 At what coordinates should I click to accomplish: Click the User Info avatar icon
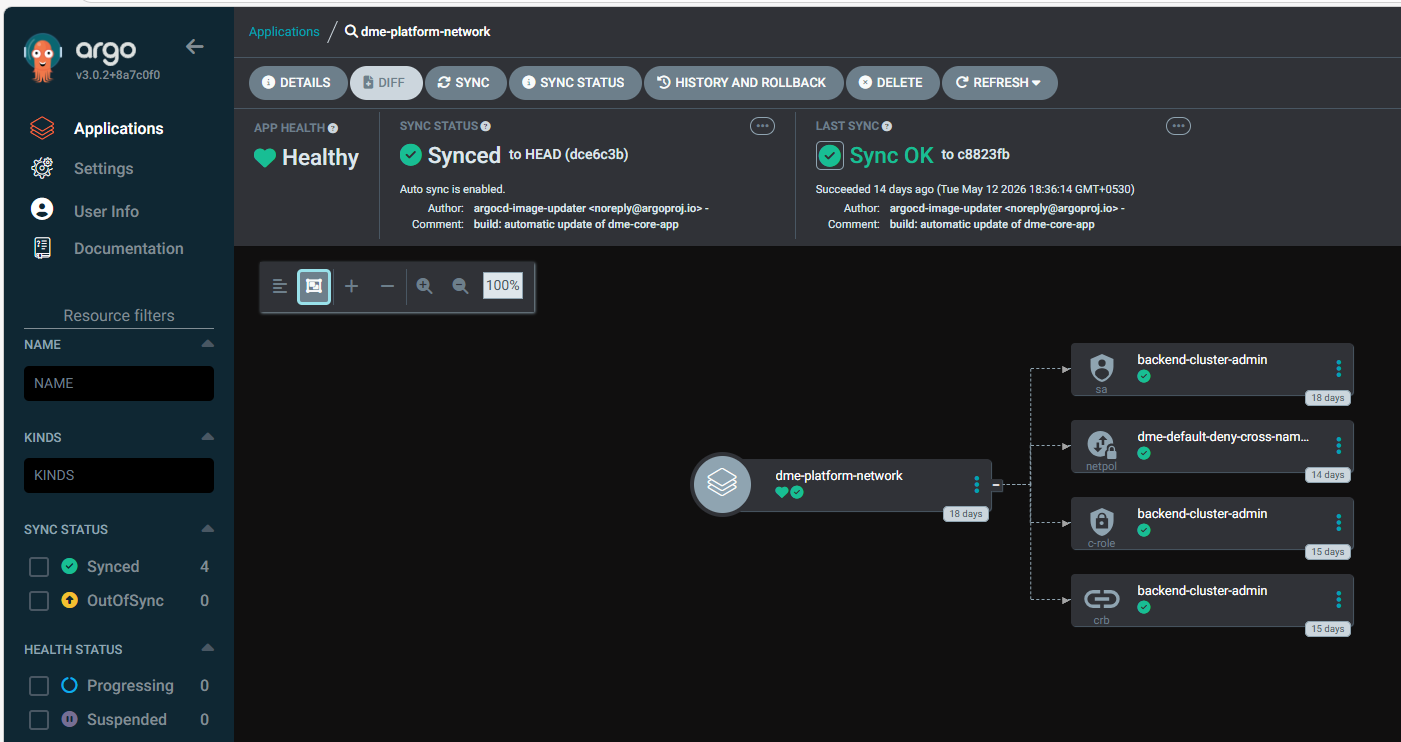42,209
